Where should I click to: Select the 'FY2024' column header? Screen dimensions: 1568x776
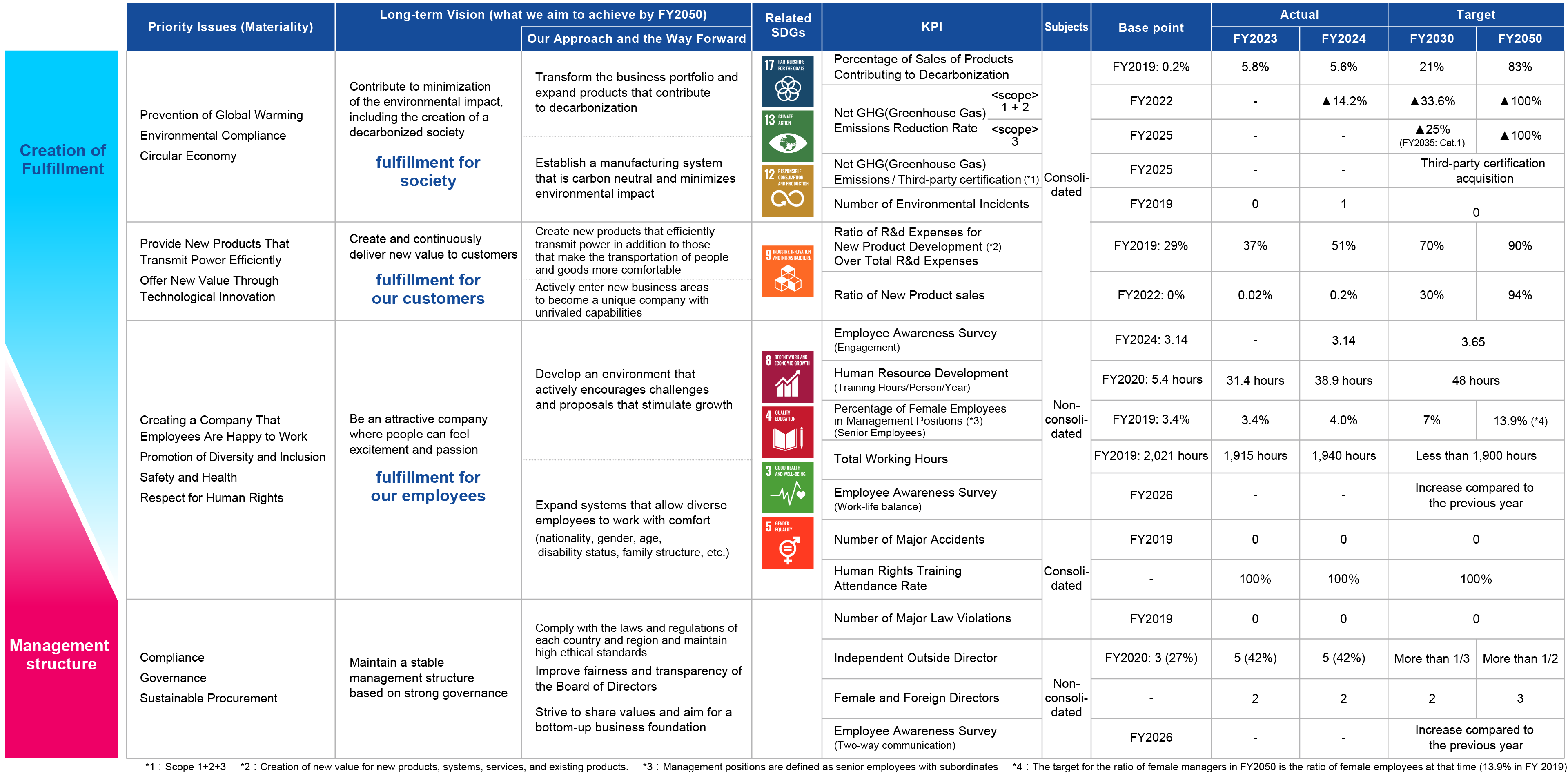click(1343, 39)
